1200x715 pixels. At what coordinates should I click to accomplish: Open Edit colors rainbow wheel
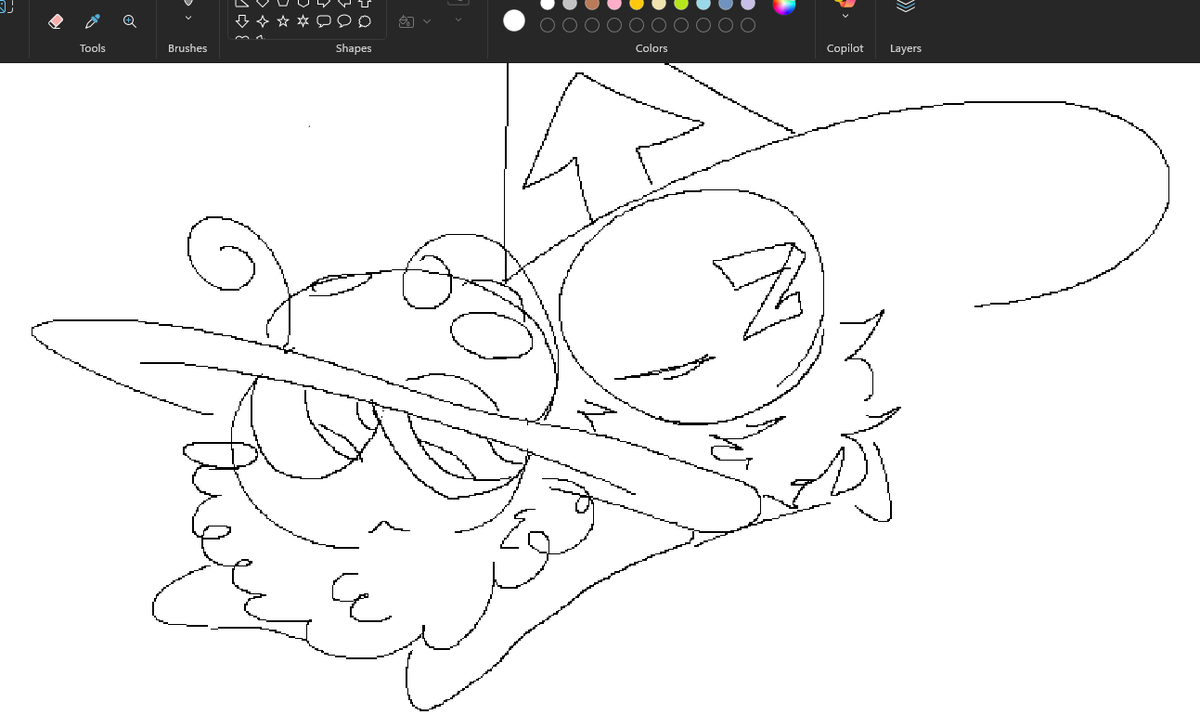[785, 5]
